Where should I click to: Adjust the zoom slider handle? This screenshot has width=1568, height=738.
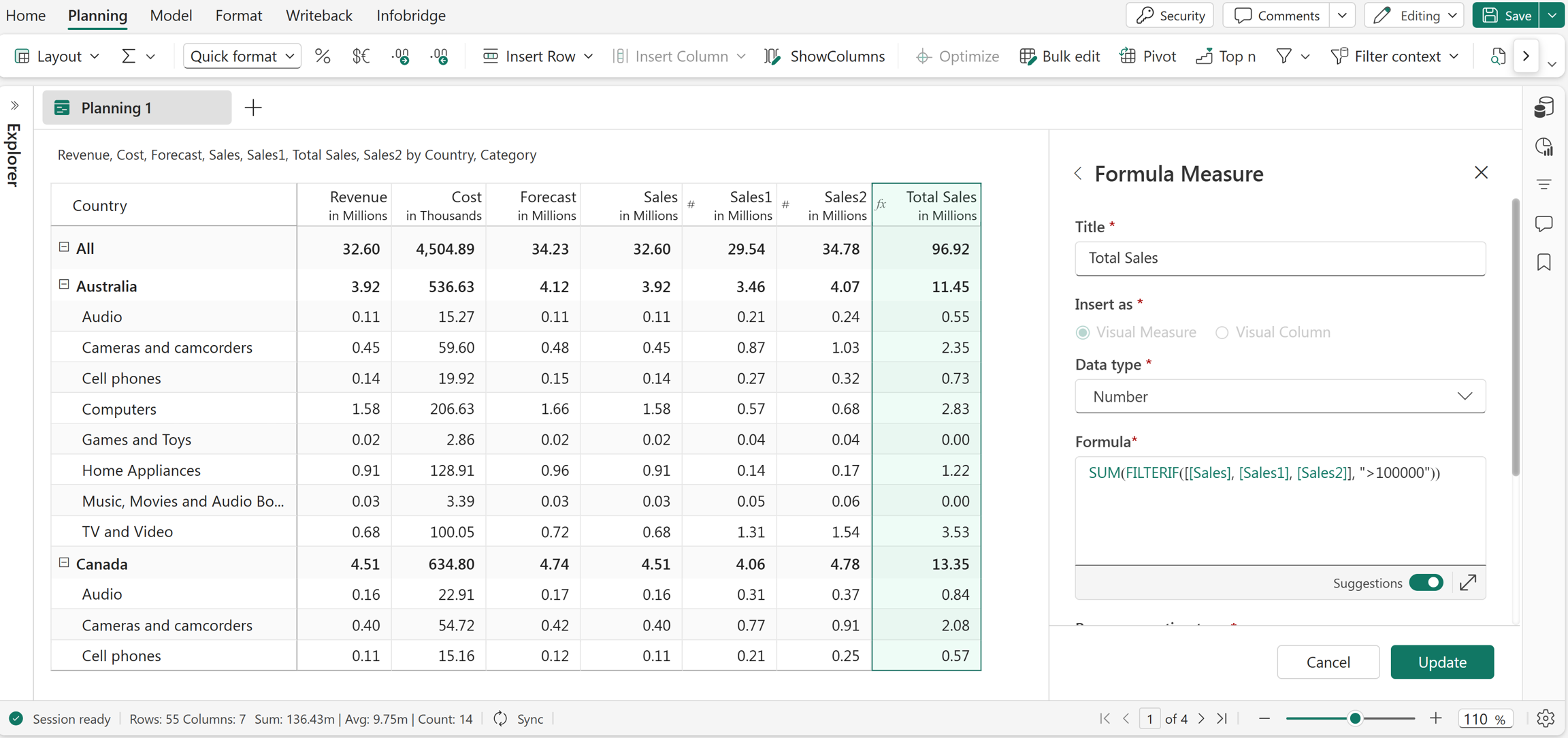(x=1355, y=719)
